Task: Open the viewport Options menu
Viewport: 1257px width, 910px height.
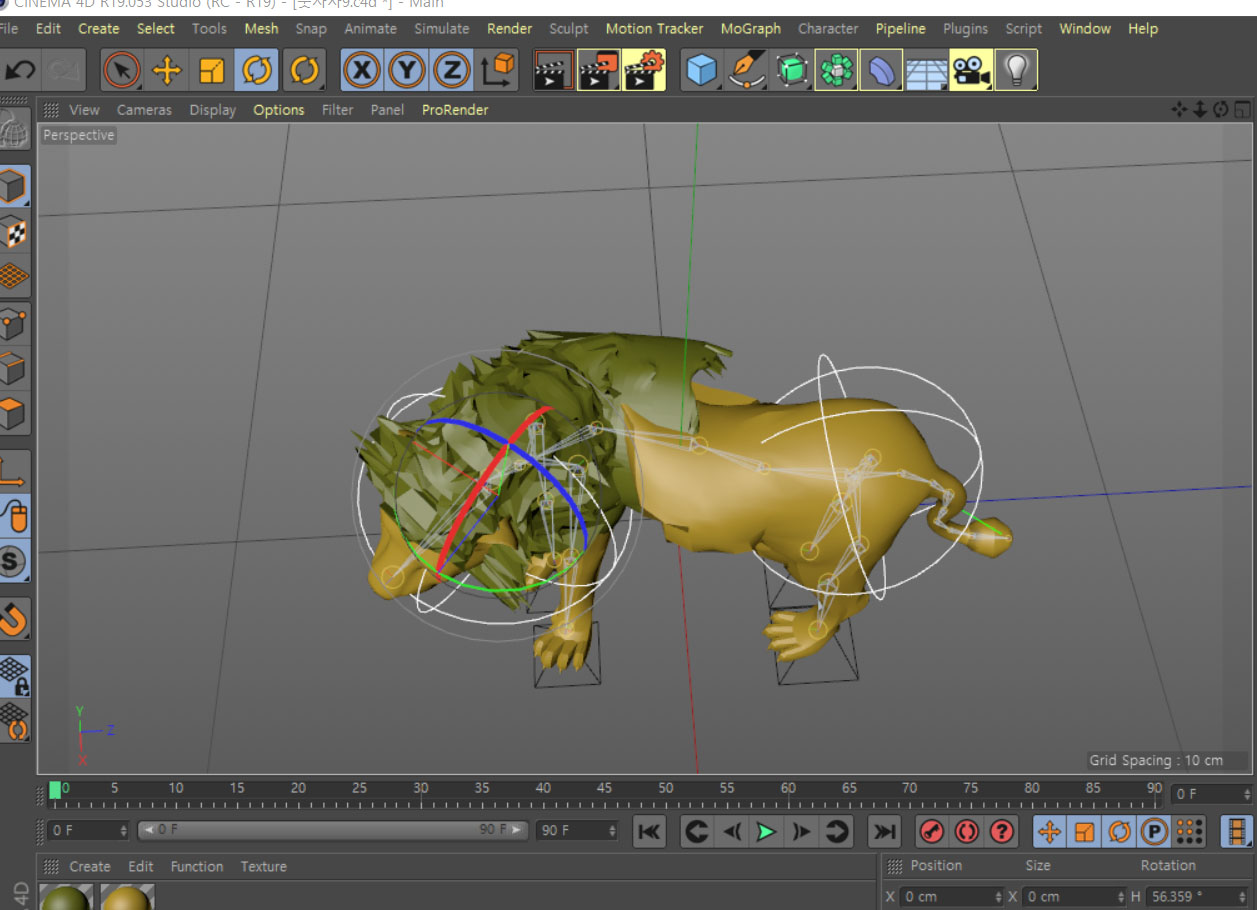Action: point(279,110)
